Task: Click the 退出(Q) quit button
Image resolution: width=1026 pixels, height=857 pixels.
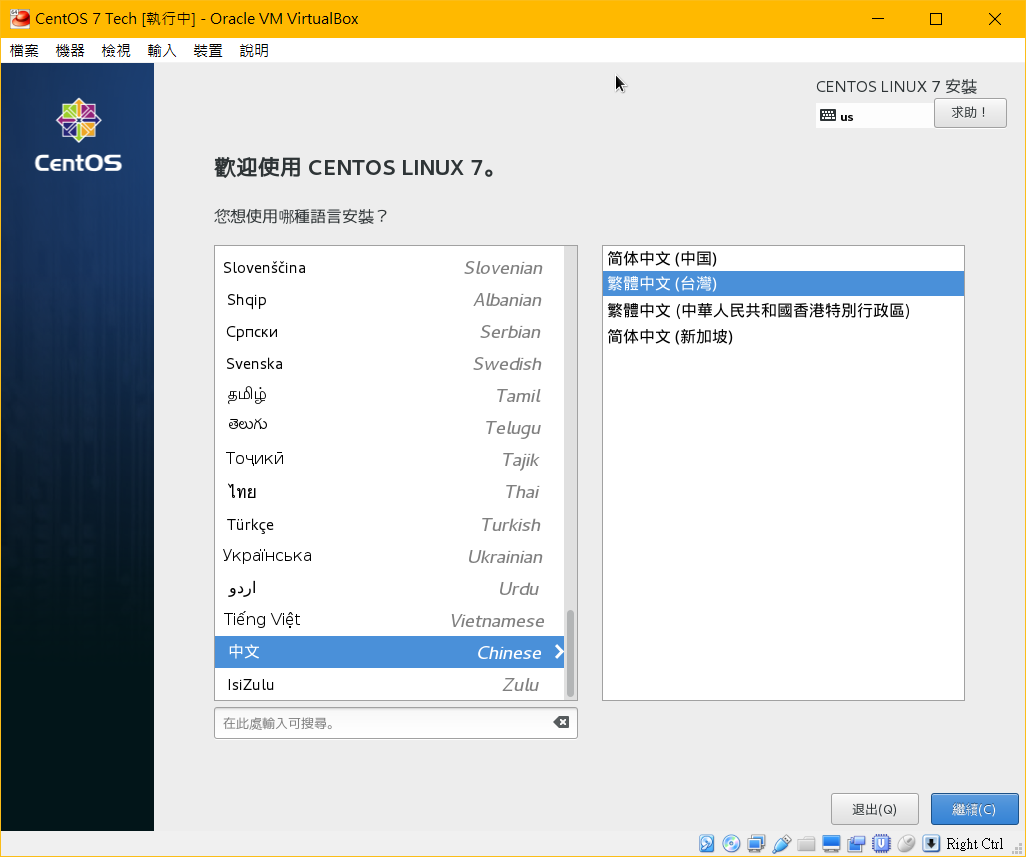Action: [x=874, y=809]
